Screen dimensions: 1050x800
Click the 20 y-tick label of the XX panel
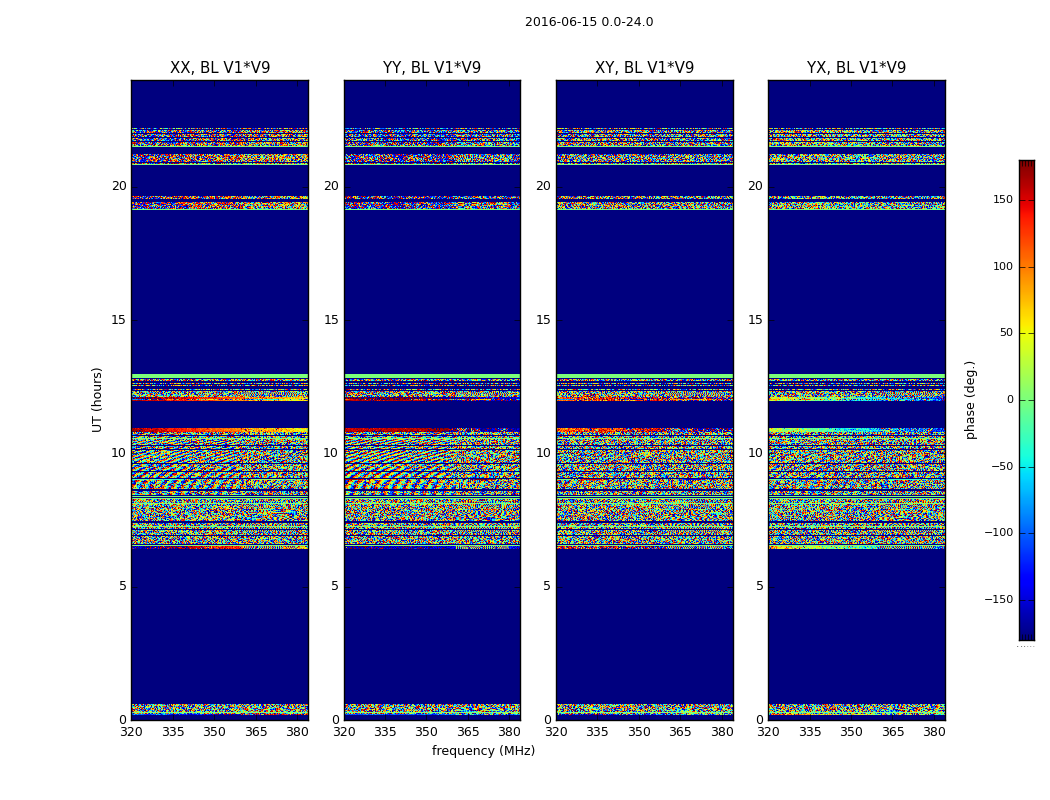[x=119, y=186]
